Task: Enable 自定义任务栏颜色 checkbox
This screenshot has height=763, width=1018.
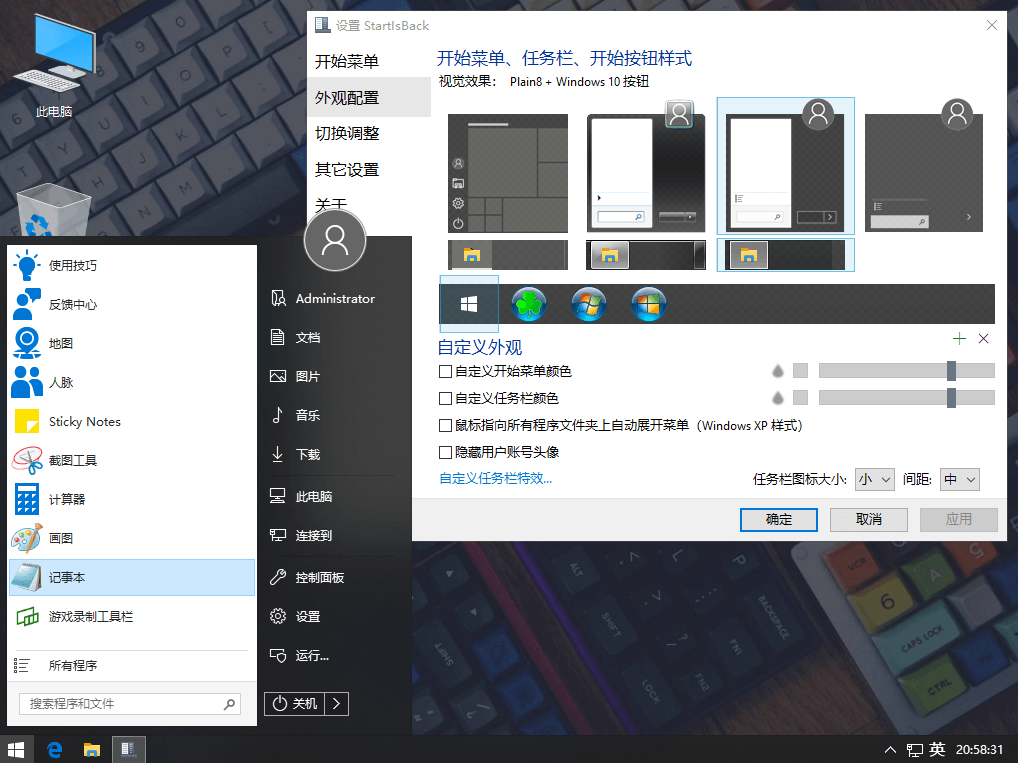Action: point(445,398)
